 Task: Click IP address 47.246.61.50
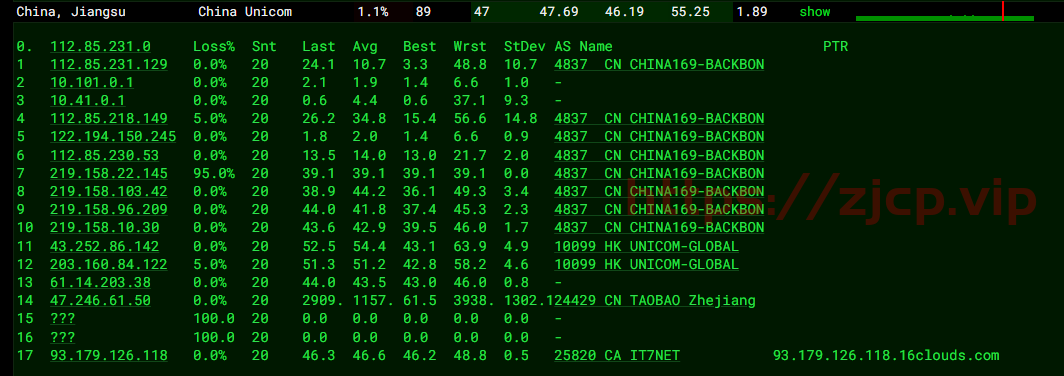tap(100, 300)
